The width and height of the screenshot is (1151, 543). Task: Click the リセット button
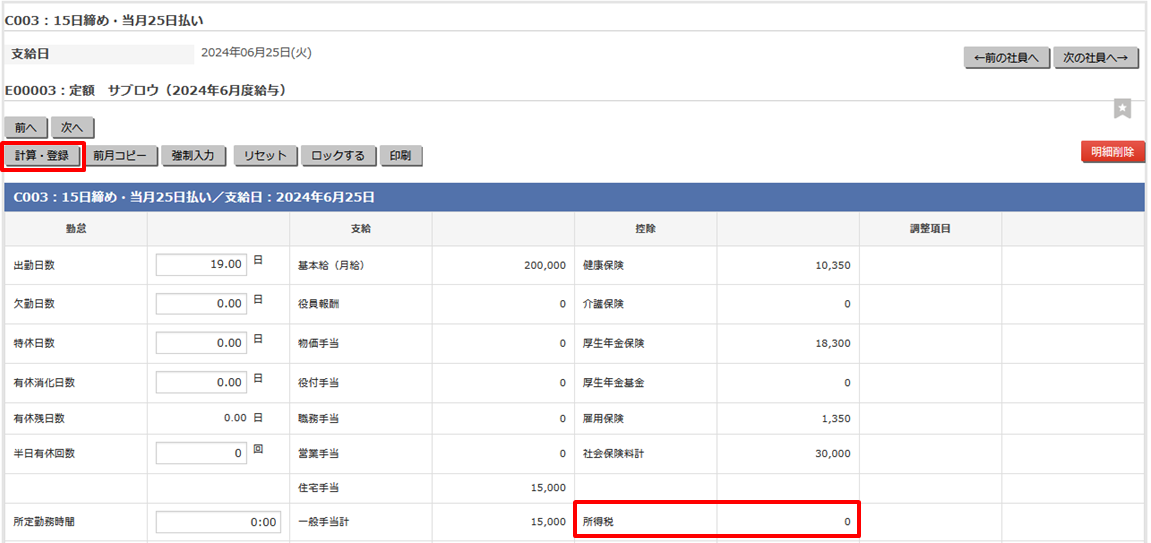(265, 156)
